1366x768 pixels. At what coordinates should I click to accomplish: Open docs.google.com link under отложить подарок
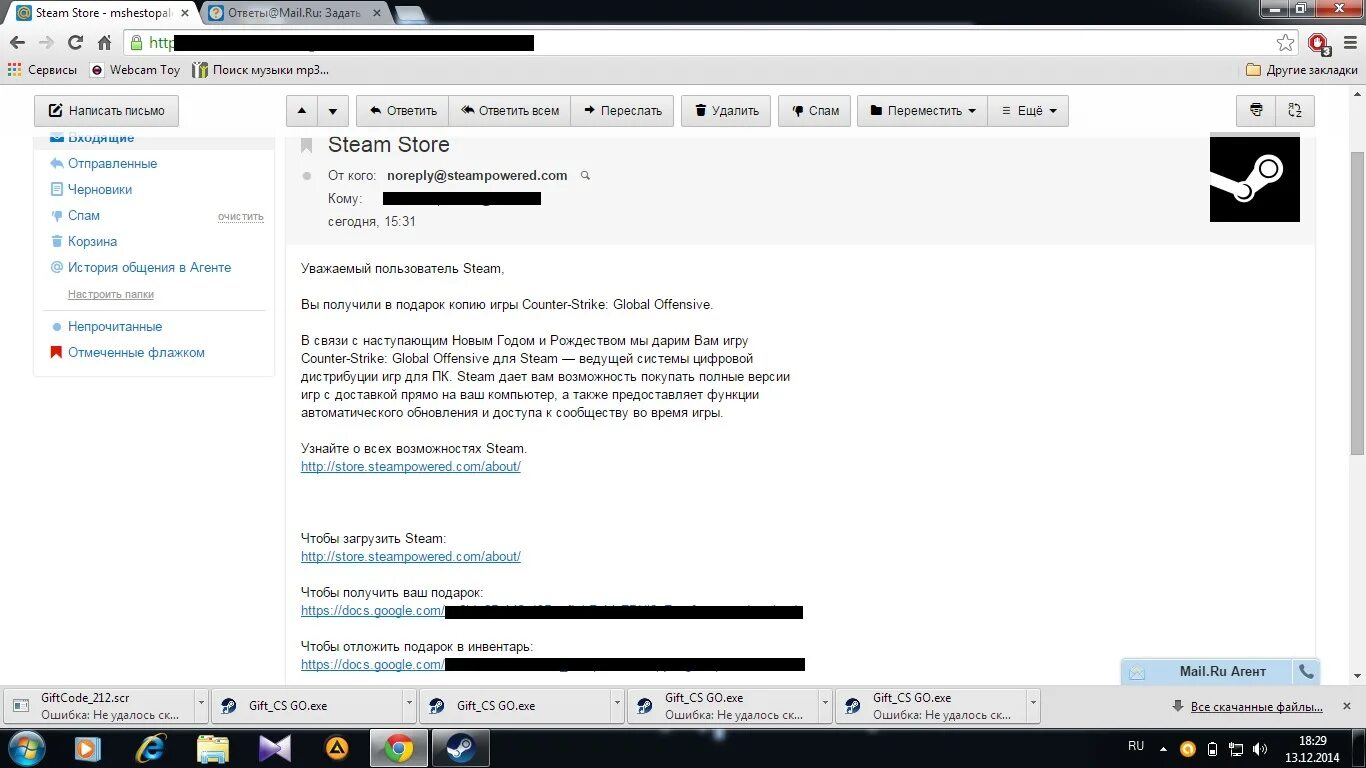click(x=553, y=664)
